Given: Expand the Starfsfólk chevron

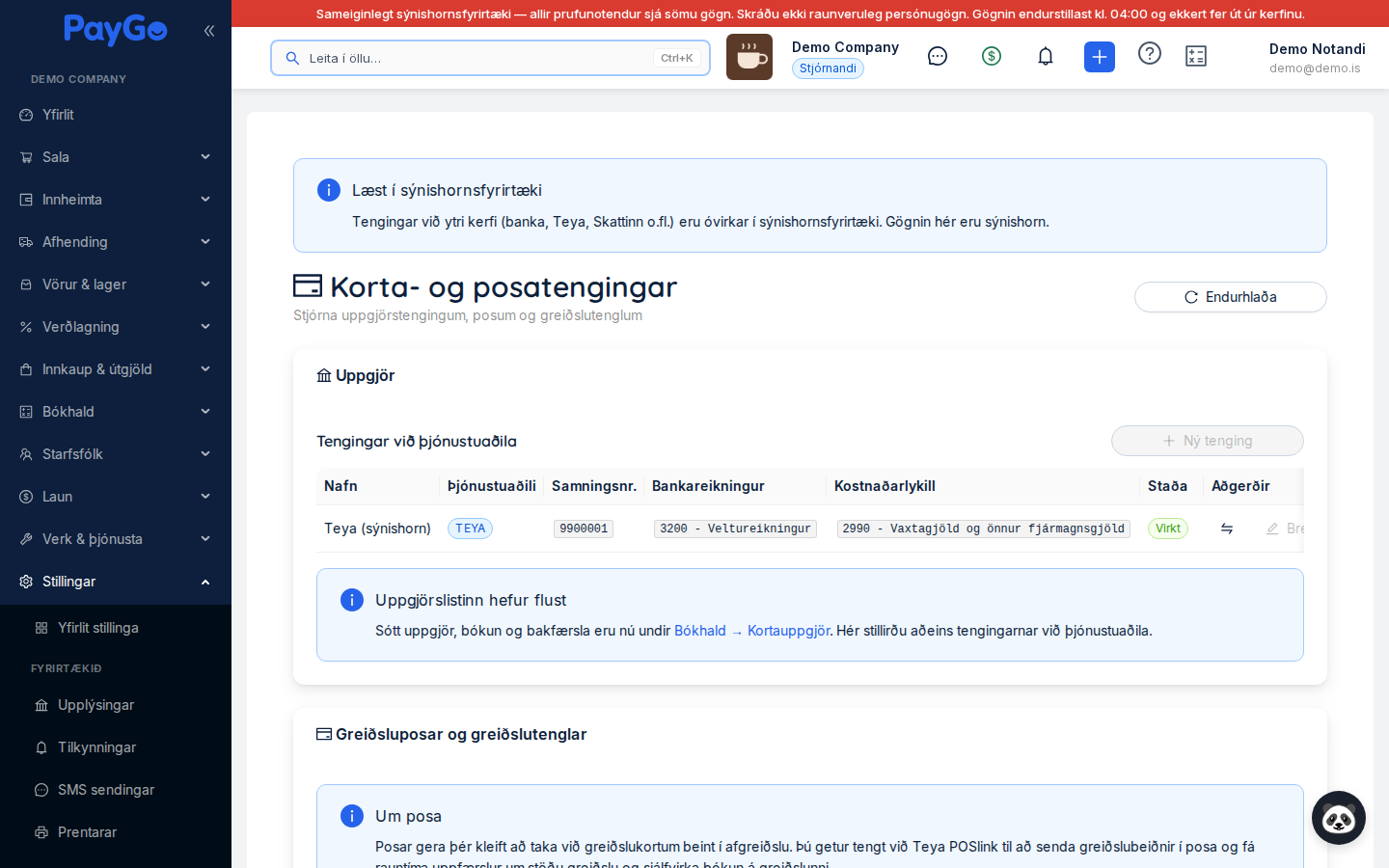Looking at the screenshot, I should (x=205, y=454).
